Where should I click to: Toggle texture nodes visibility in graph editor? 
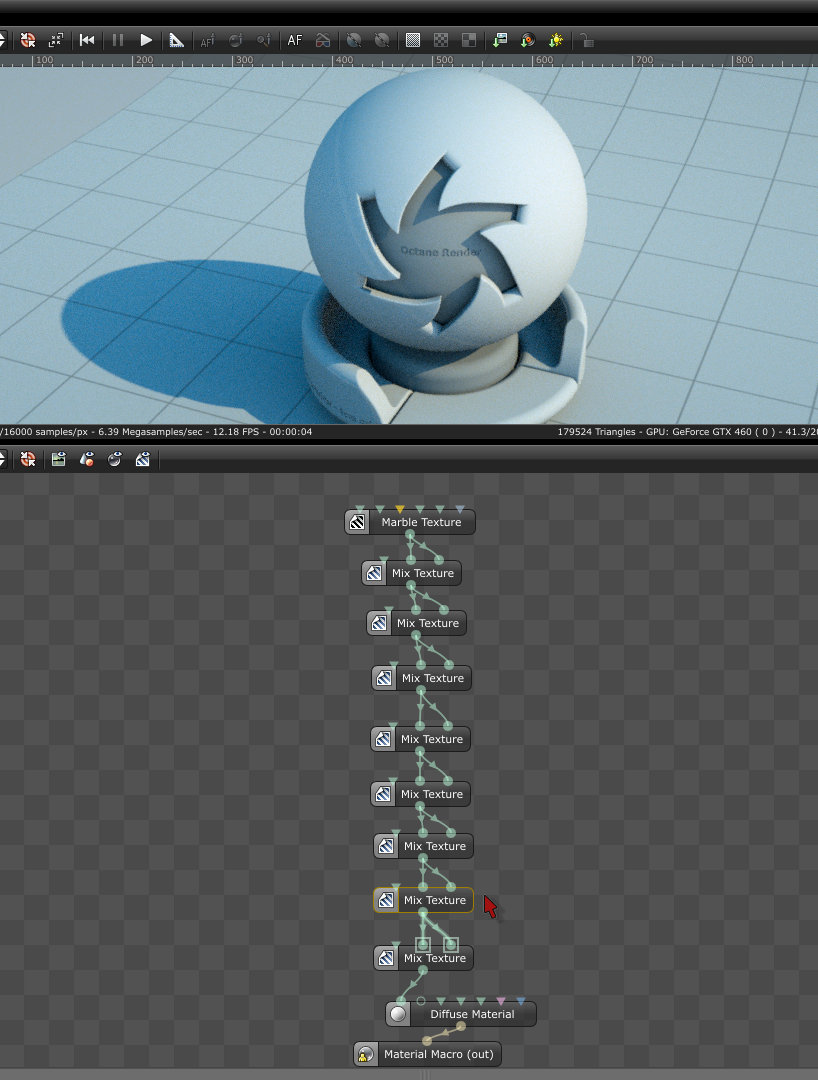click(143, 459)
